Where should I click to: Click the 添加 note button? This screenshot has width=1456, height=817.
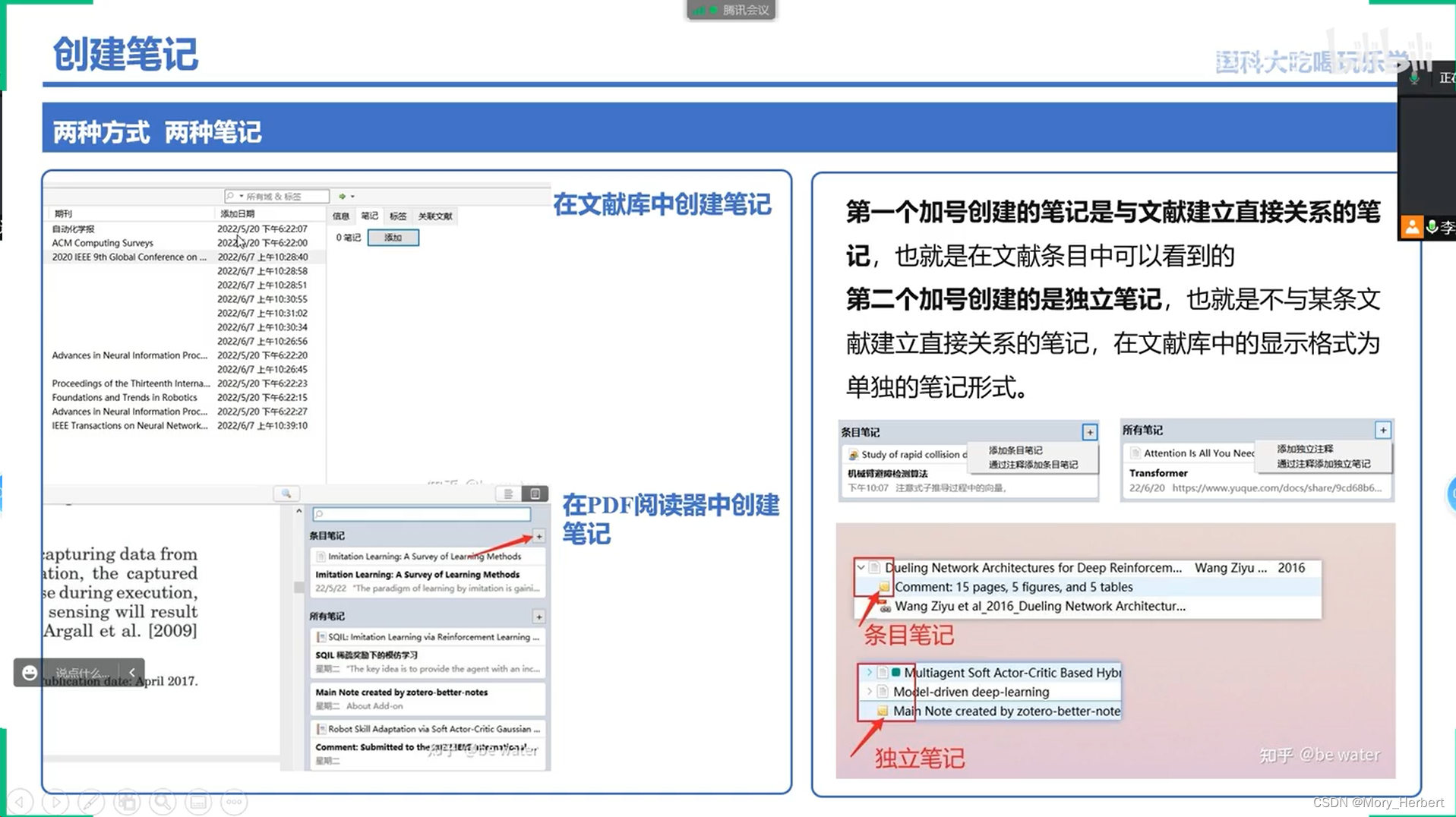393,238
